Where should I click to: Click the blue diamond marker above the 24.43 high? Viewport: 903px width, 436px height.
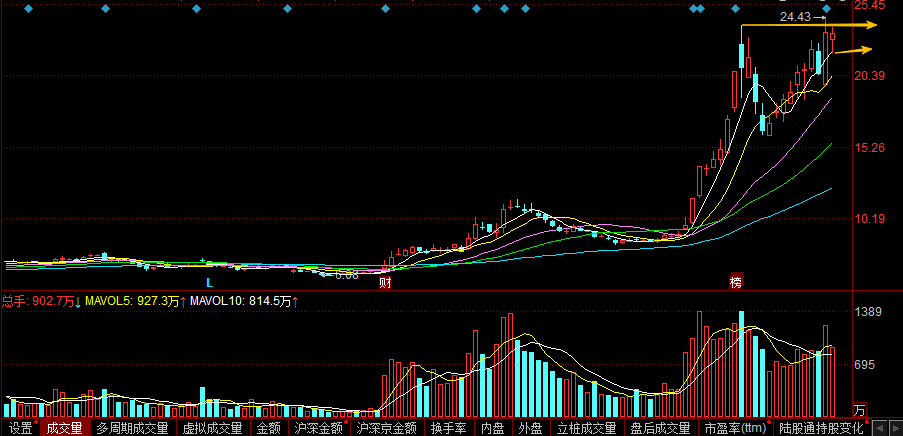[x=826, y=9]
